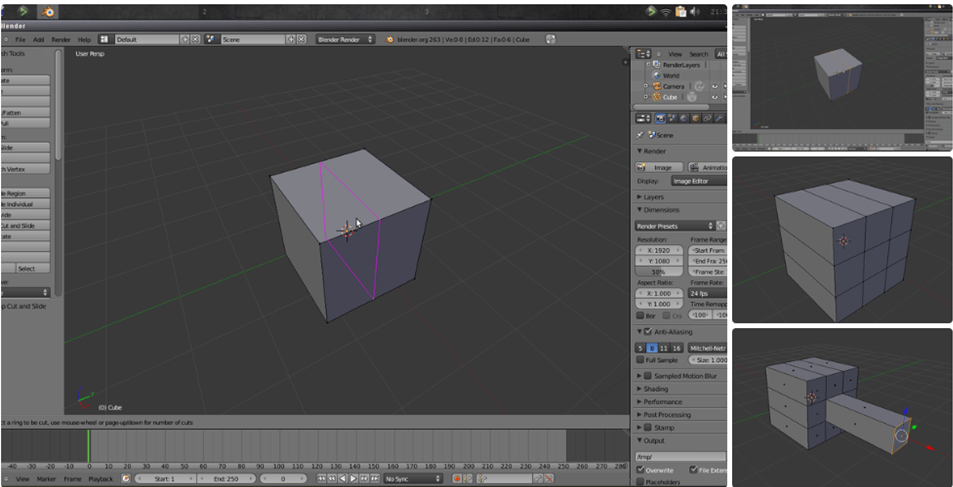The image size is (953, 487).
Task: Add a new screen layout with the plus icon
Action: (x=185, y=39)
